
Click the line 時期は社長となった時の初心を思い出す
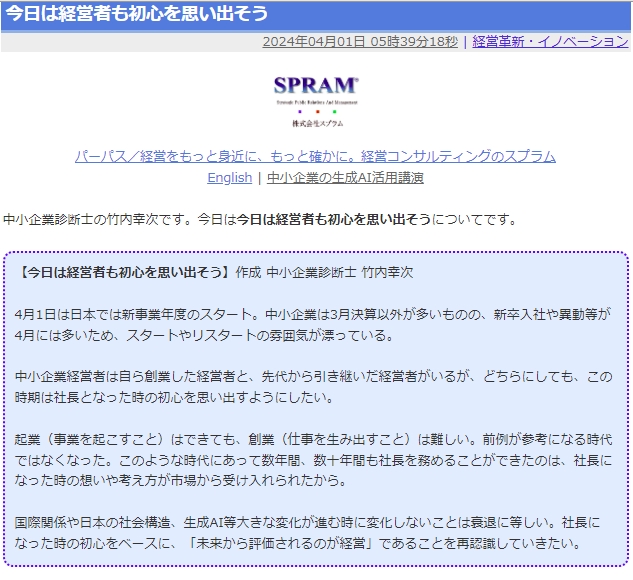click(x=174, y=398)
